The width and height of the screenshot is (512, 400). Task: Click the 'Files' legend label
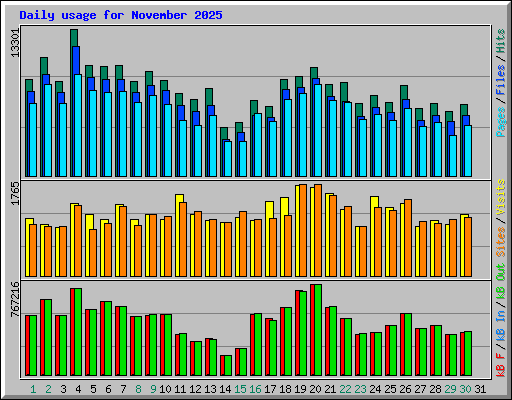[x=501, y=80]
